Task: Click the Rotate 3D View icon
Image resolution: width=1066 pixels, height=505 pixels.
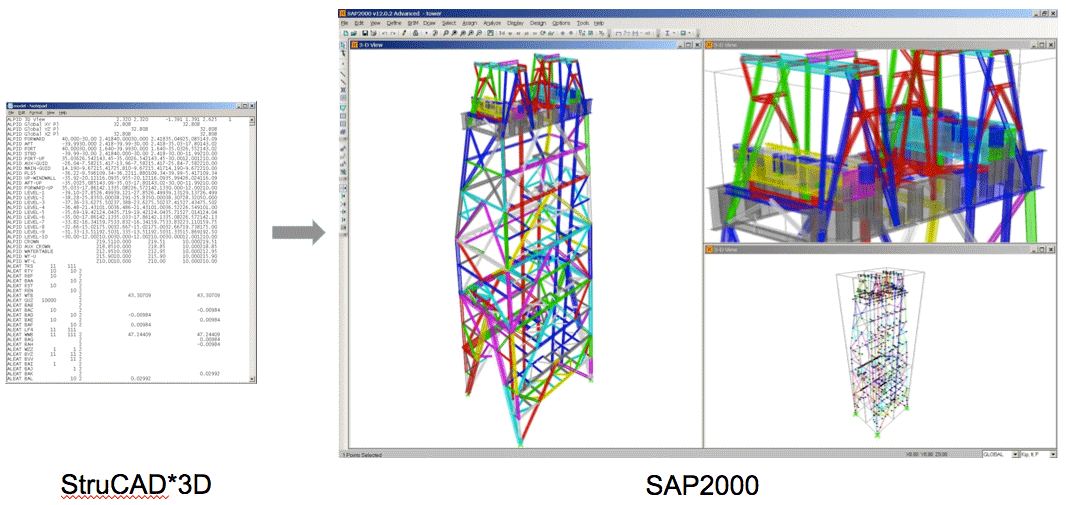Action: click(x=542, y=33)
